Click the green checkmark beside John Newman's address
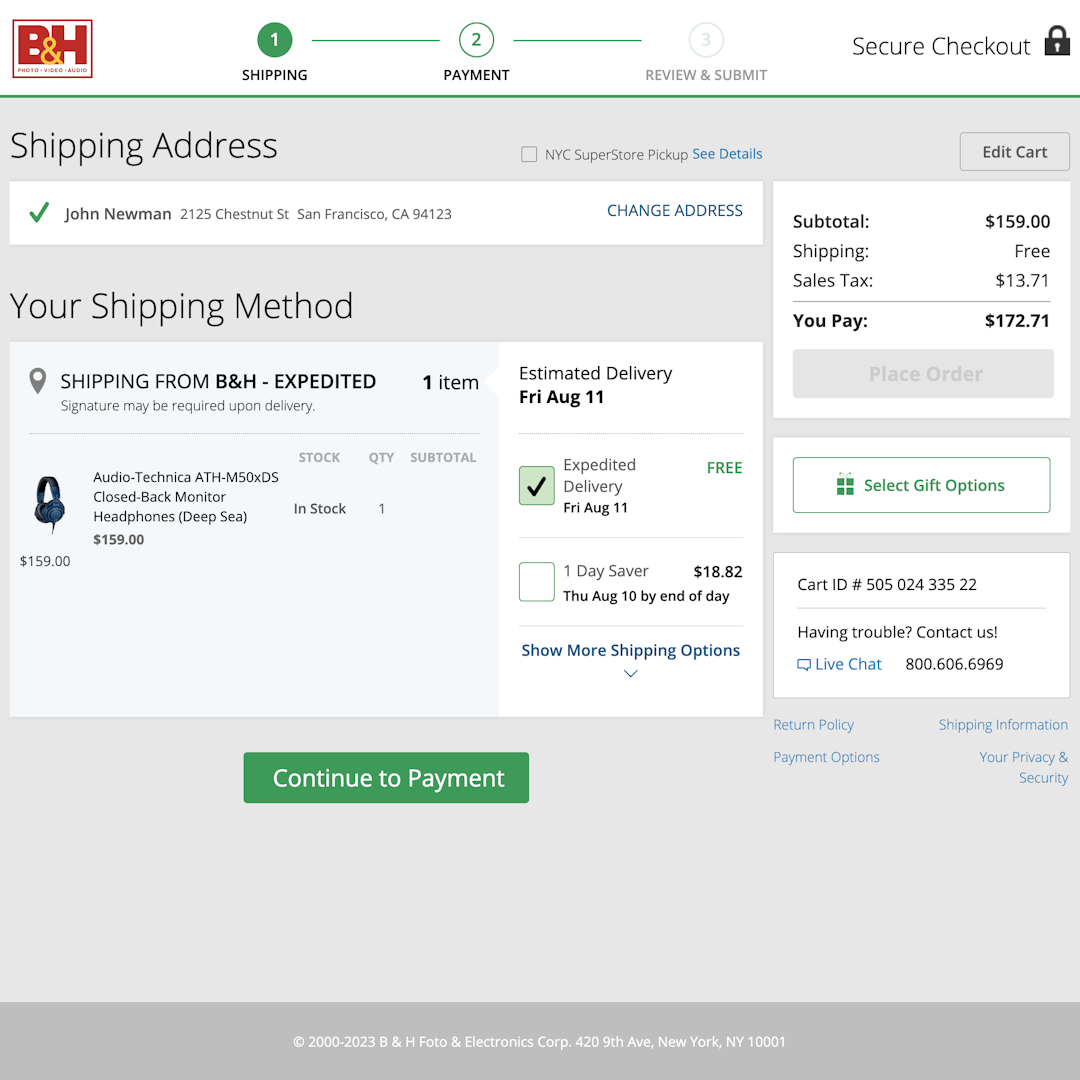The image size is (1080, 1080). [x=38, y=212]
